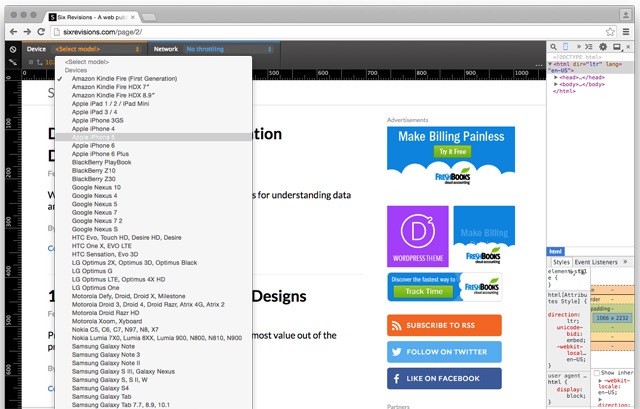Viewport: 640px width, 409px height.
Task: Open the Chrome hamburger menu
Action: (626, 32)
